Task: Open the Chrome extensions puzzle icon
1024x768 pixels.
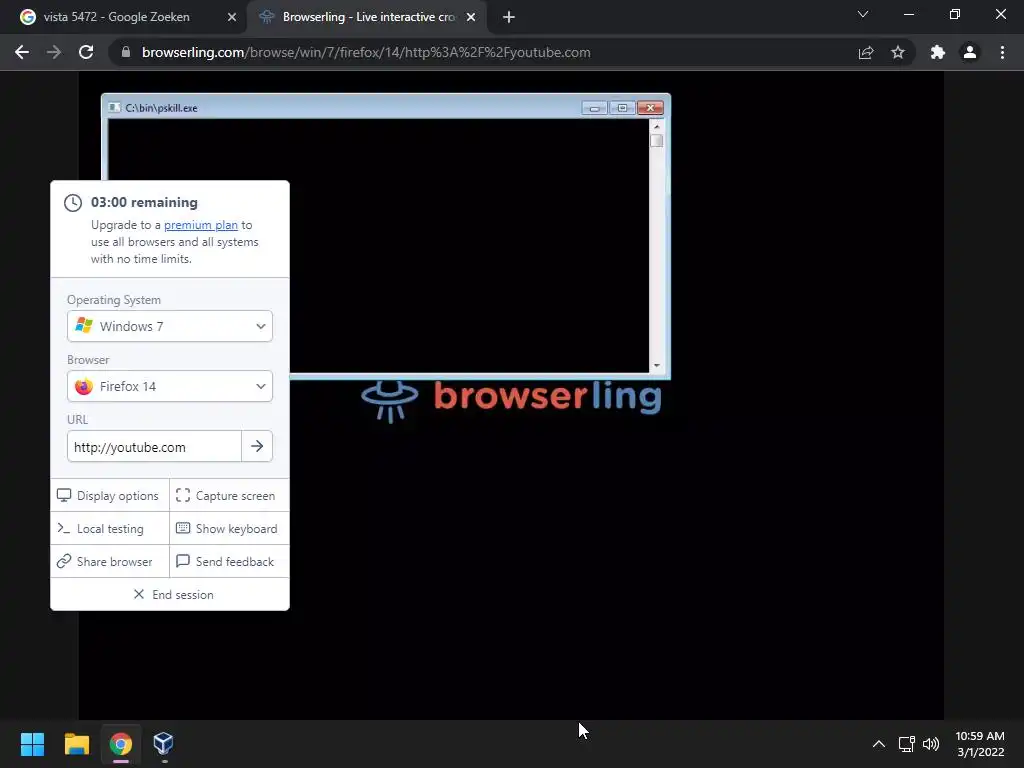Action: [938, 52]
